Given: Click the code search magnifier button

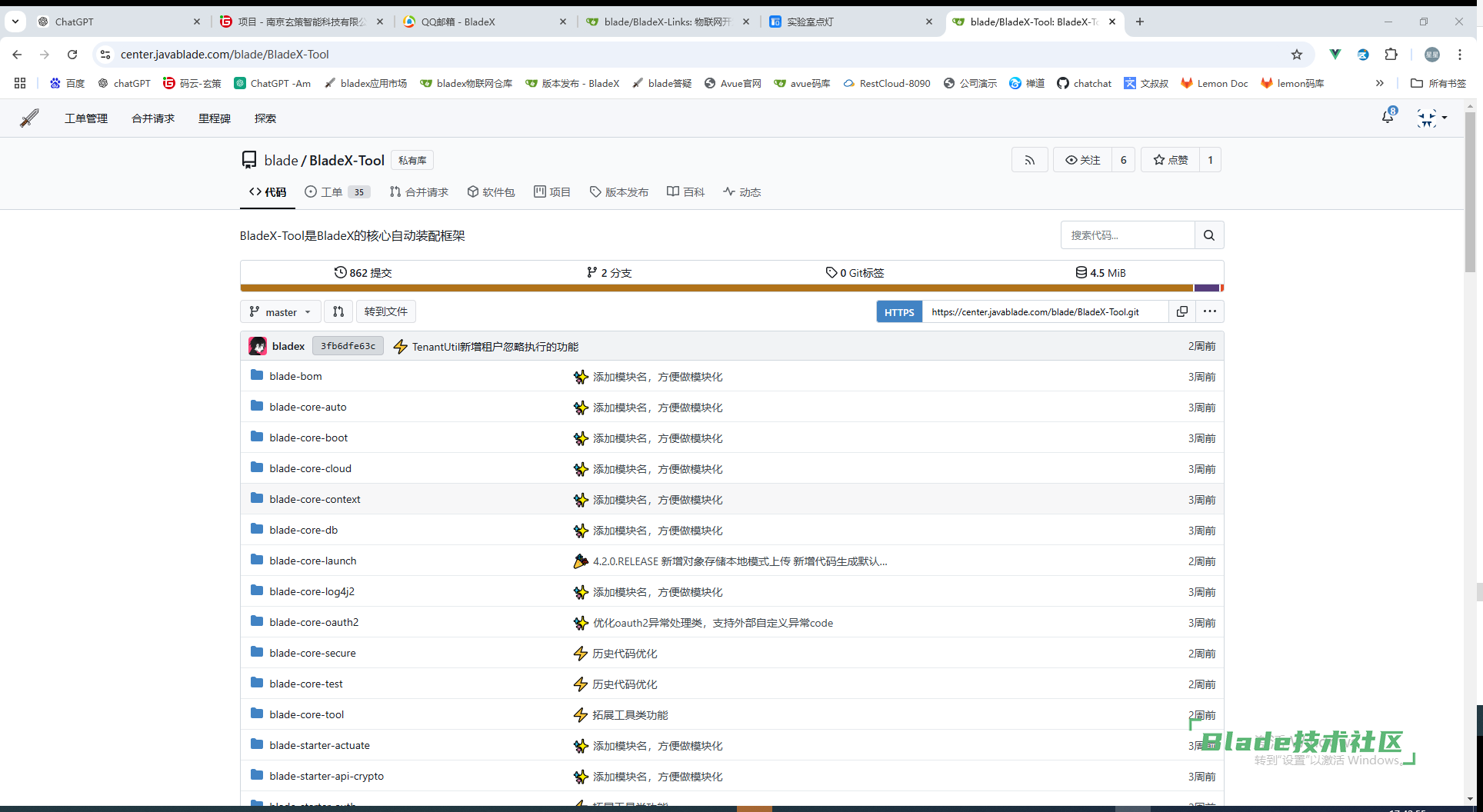Looking at the screenshot, I should tap(1209, 235).
